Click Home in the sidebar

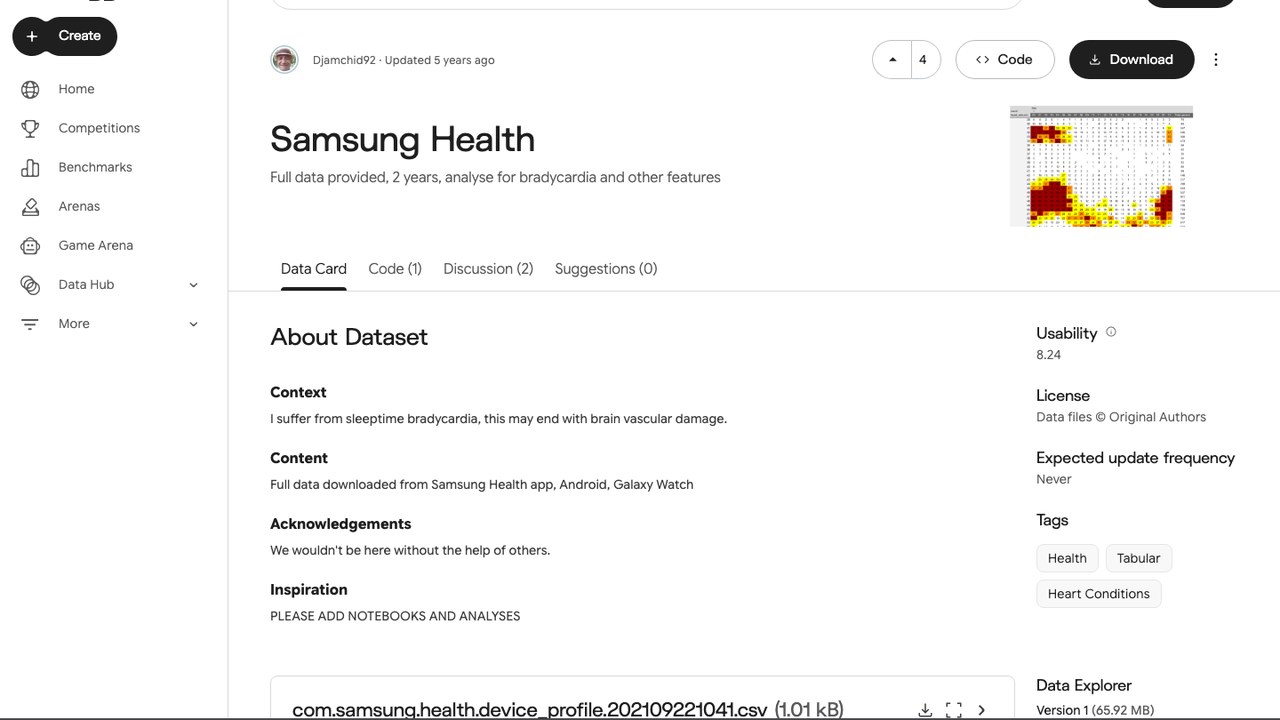coord(76,89)
